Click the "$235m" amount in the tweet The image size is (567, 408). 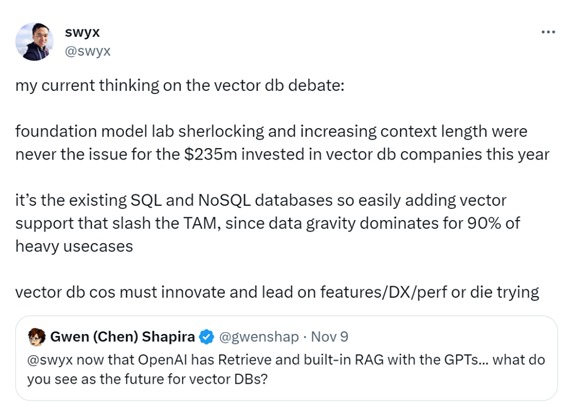tap(210, 154)
